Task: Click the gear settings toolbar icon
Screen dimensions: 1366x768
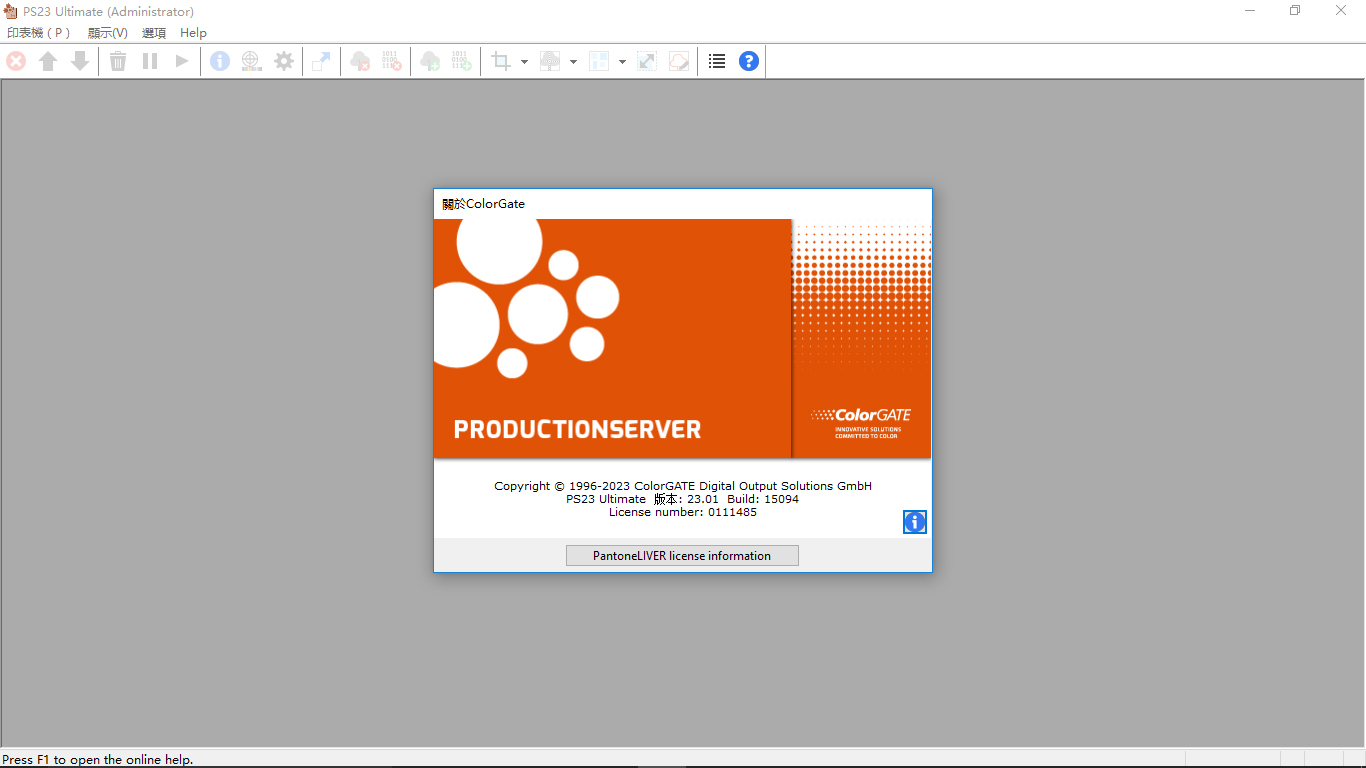Action: pos(284,61)
